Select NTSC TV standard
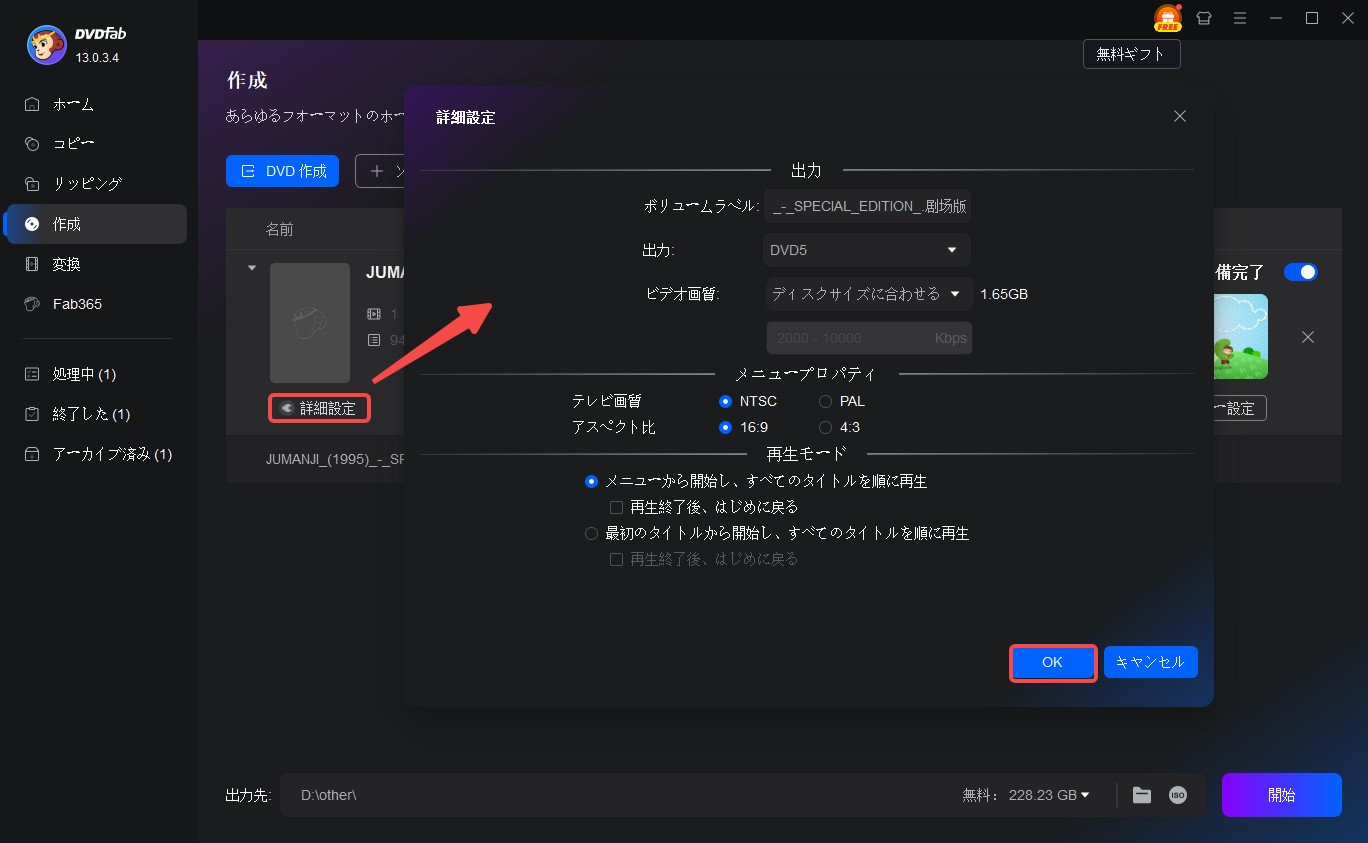Image resolution: width=1368 pixels, height=843 pixels. (726, 401)
